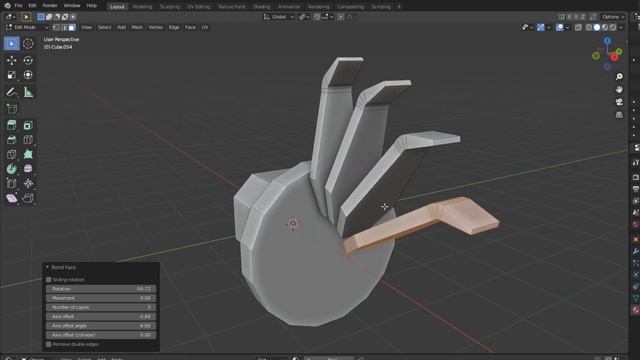Click the viewport zoom magnifier icon

click(x=619, y=77)
